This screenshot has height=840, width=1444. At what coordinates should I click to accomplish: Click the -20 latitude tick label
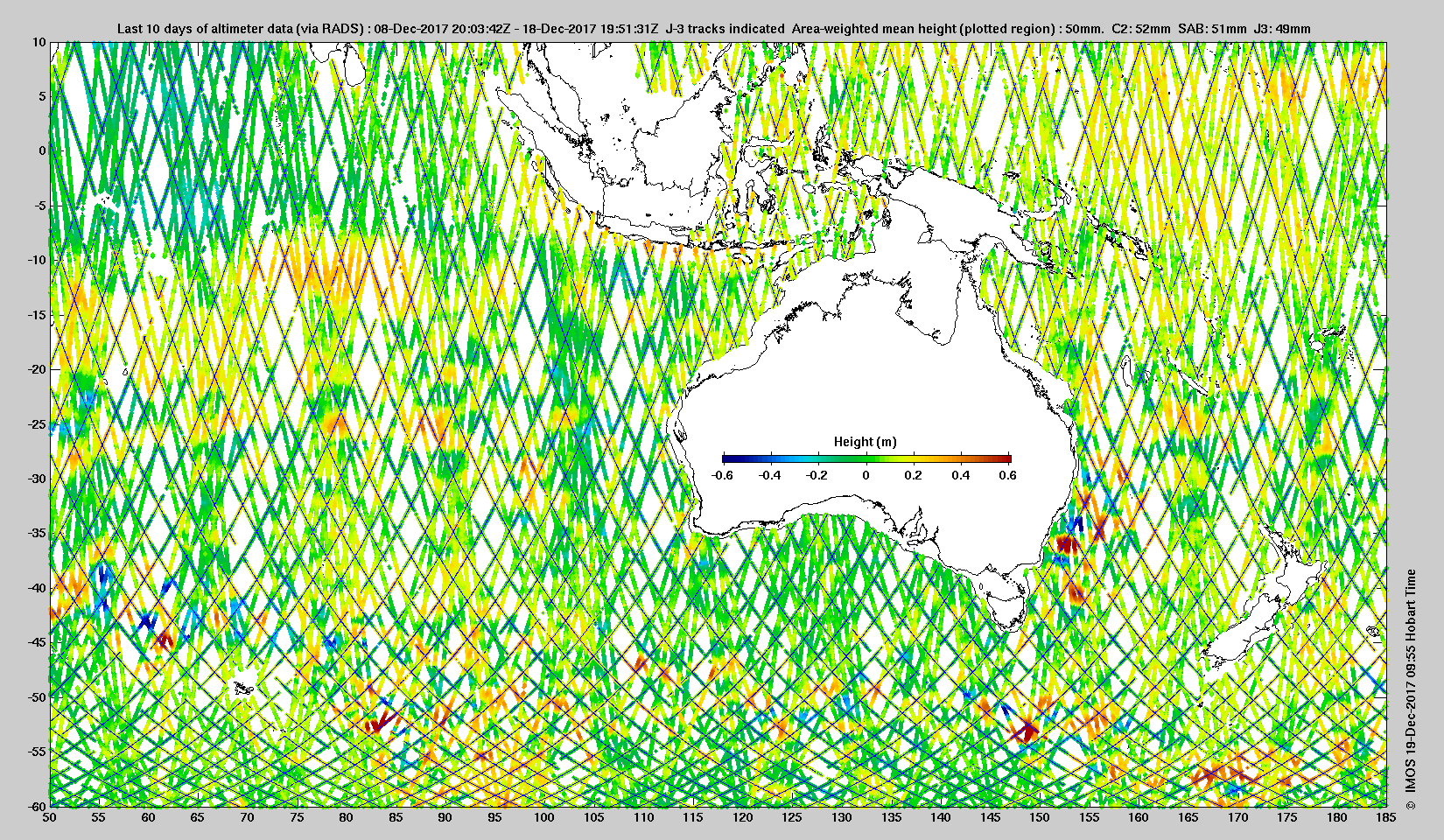pyautogui.click(x=37, y=369)
